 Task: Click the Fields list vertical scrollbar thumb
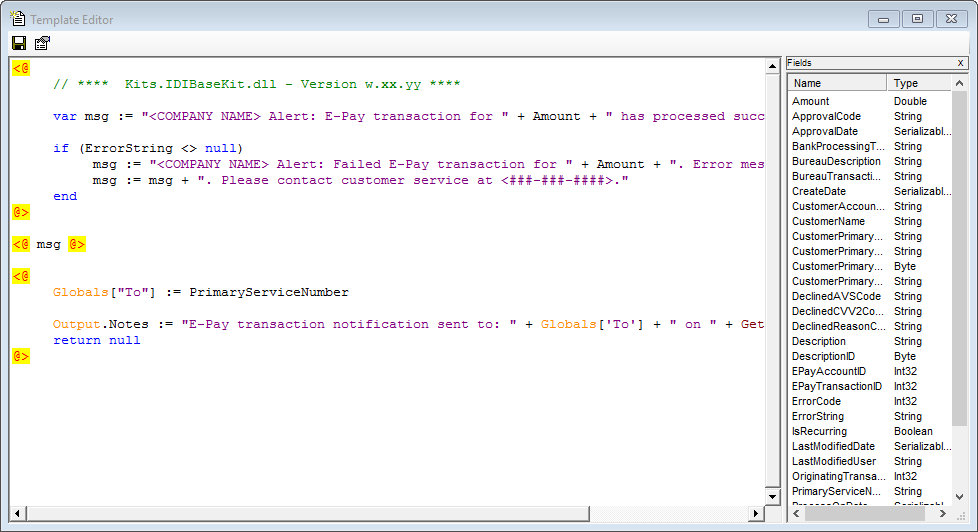point(959,259)
